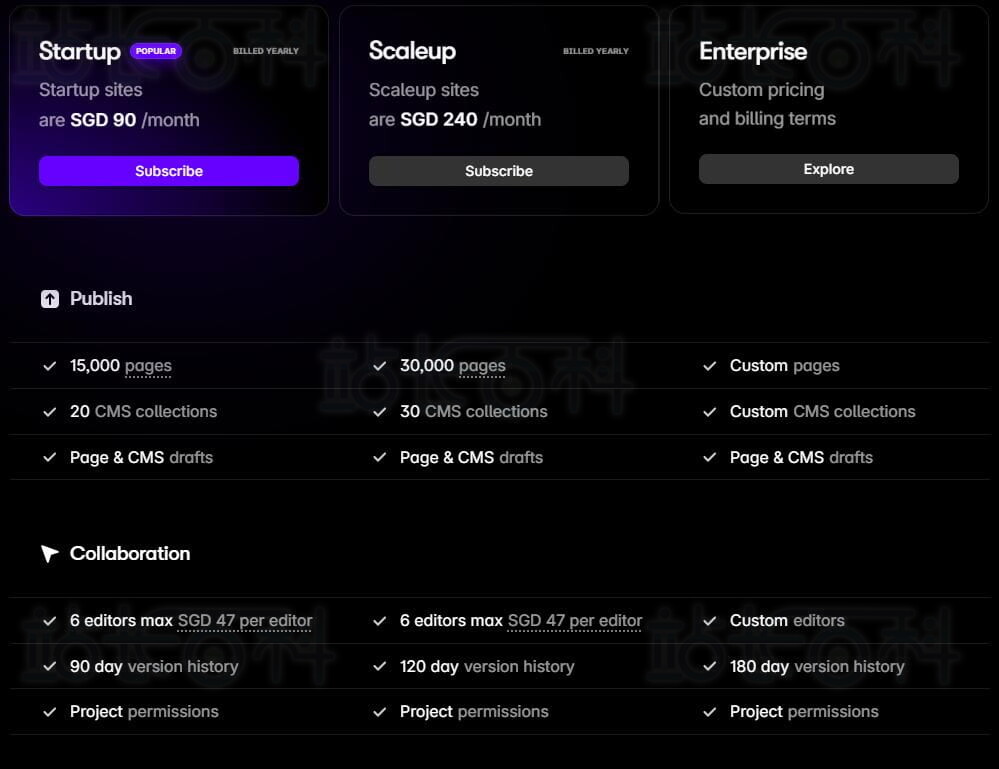Subscribe to the Startup plan
999x769 pixels.
click(x=169, y=171)
